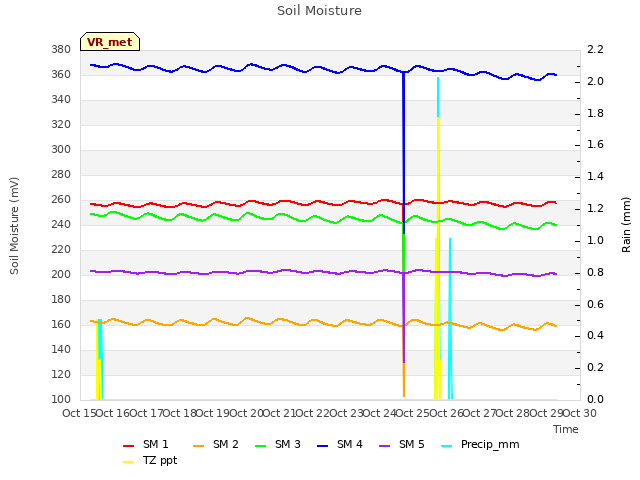The height and width of the screenshot is (480, 640).
Task: Select the SM 3 legend label
Action: click(x=288, y=444)
